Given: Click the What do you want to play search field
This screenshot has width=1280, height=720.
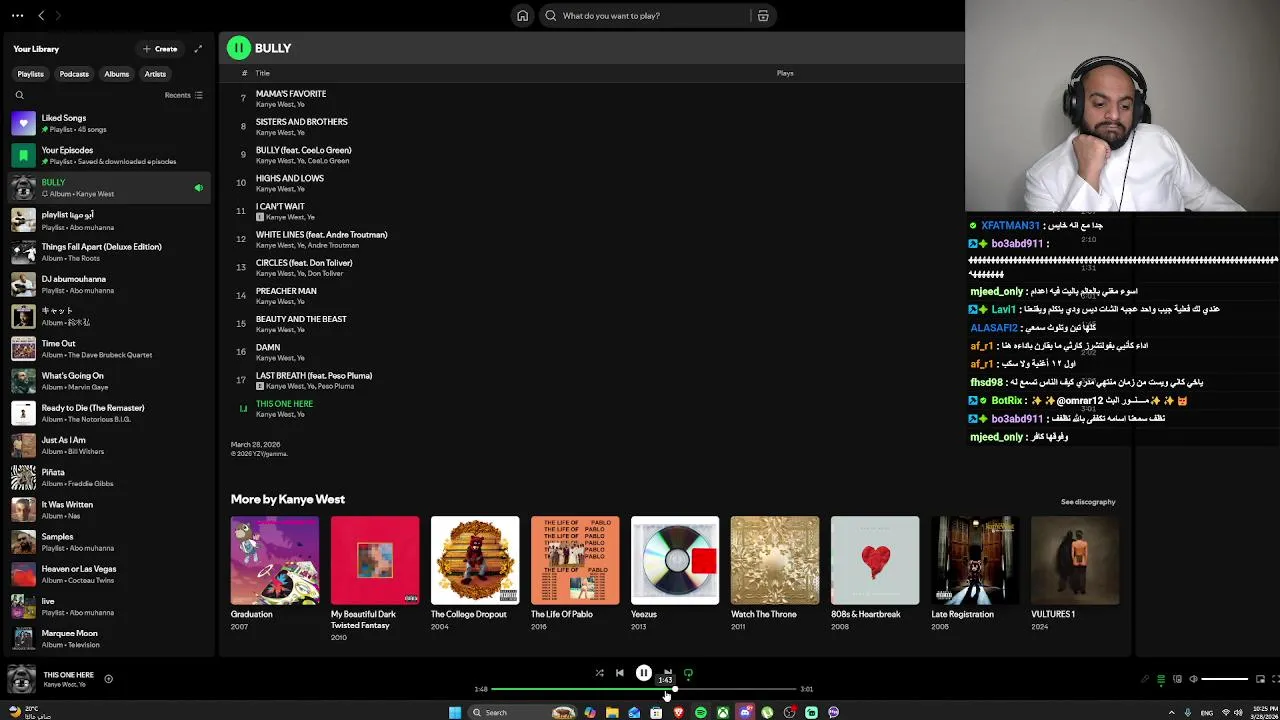Looking at the screenshot, I should pyautogui.click(x=645, y=16).
